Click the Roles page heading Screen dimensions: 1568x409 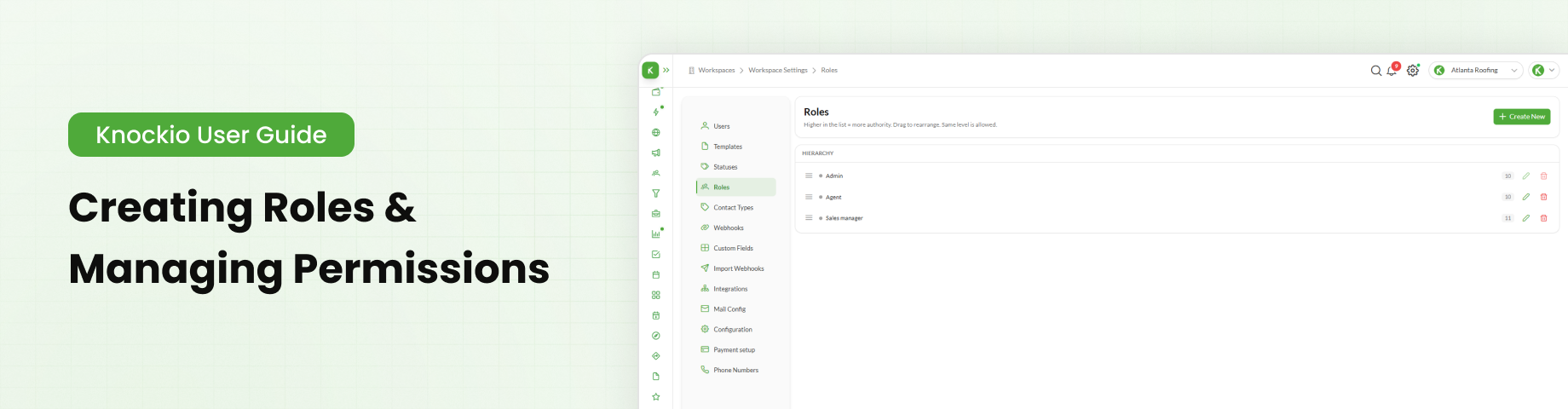816,112
